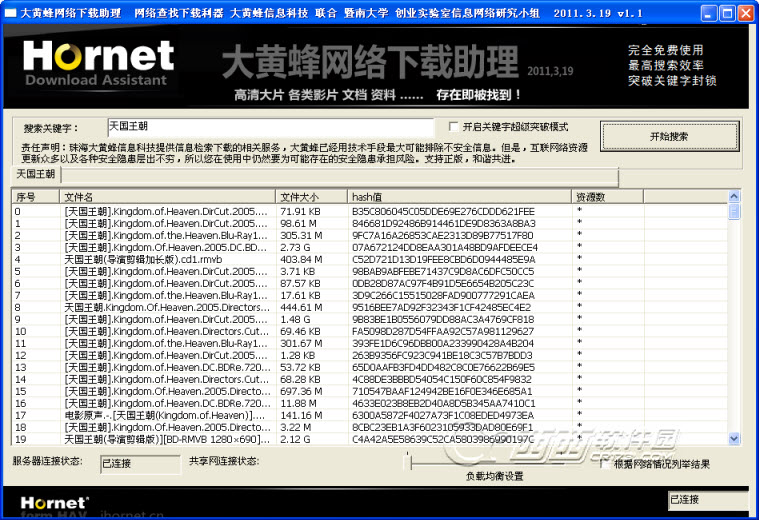Click the 开始搜索 search button
Screen dimensions: 759x520
point(669,137)
